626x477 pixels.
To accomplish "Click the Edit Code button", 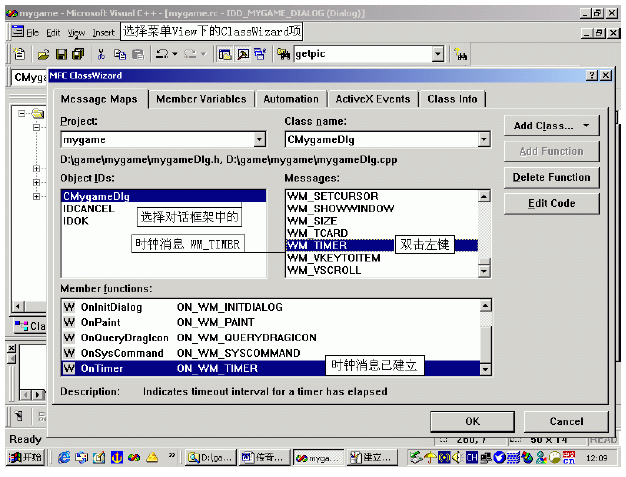I will 552,204.
